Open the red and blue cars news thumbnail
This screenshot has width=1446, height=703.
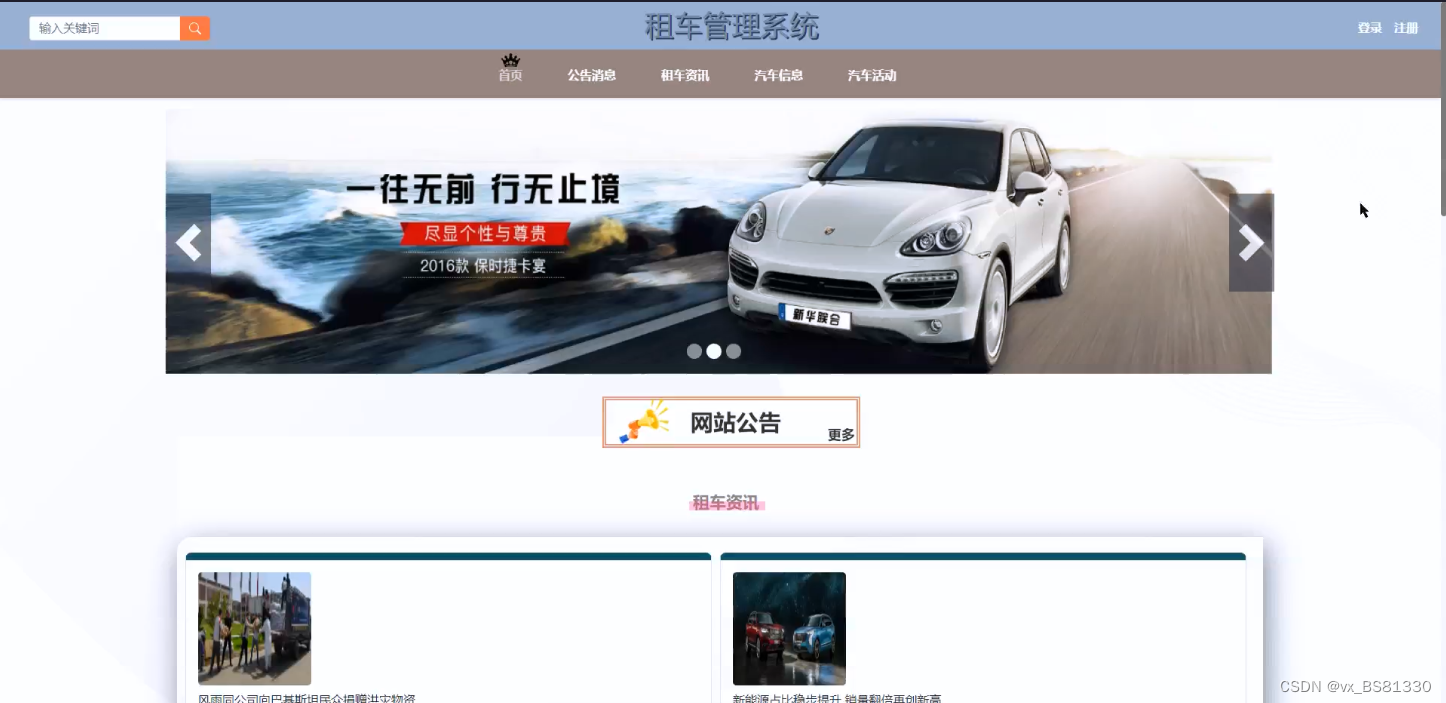pos(789,628)
